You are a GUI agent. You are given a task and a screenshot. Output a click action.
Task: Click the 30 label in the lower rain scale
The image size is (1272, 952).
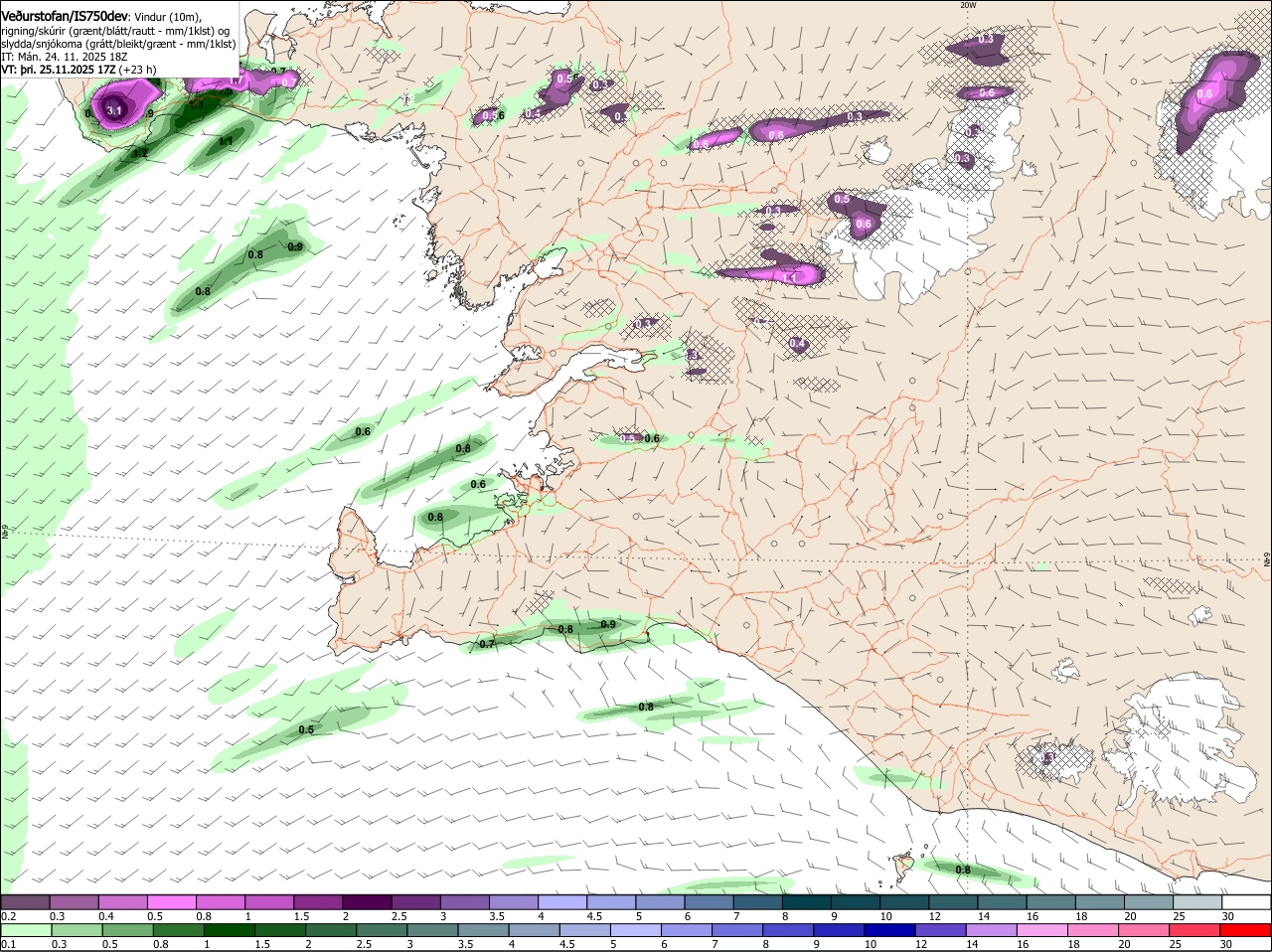(1226, 945)
